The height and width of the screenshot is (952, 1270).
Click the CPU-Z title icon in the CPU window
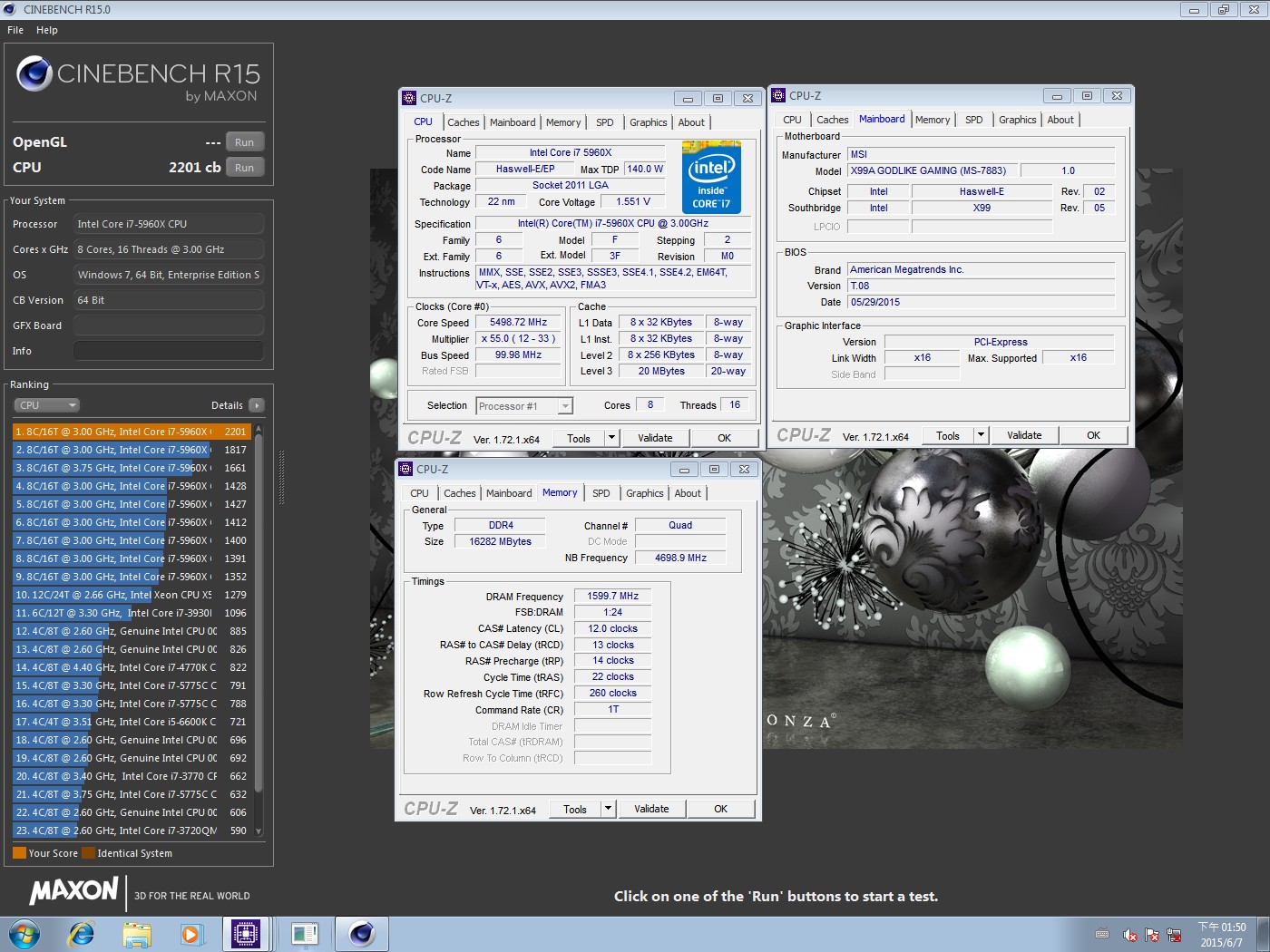pyautogui.click(x=409, y=98)
